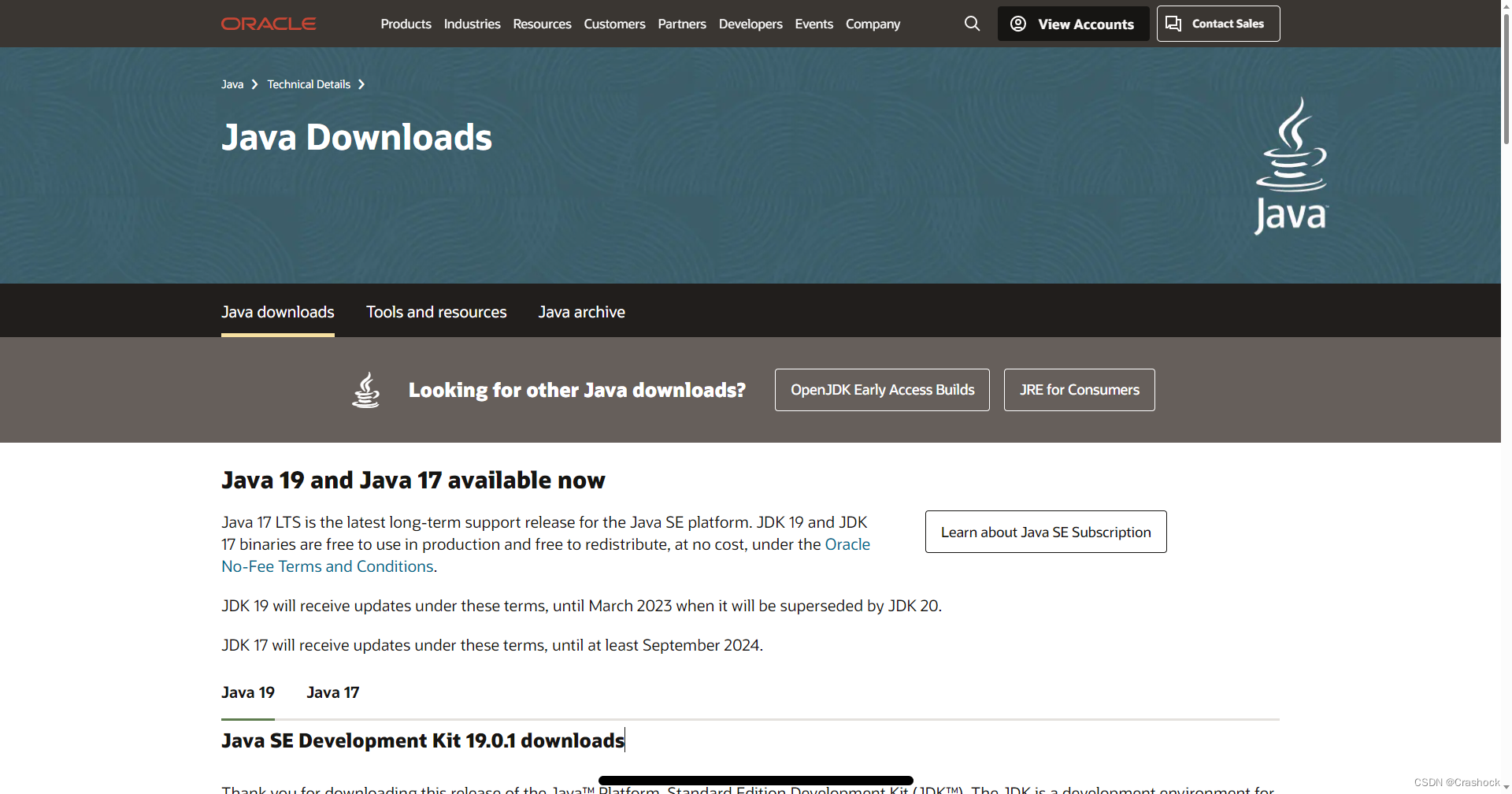Click Learn about Java SE Subscription
The width and height of the screenshot is (1512, 794).
1046,532
